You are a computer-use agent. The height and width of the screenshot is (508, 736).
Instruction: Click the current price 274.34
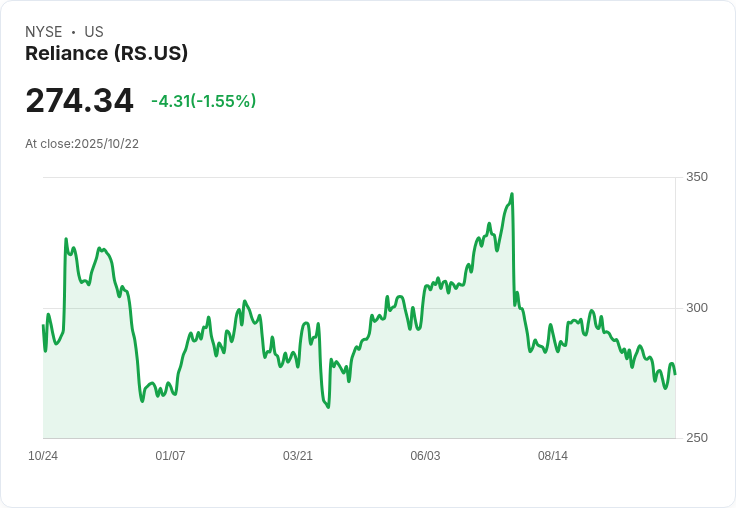[x=79, y=101]
